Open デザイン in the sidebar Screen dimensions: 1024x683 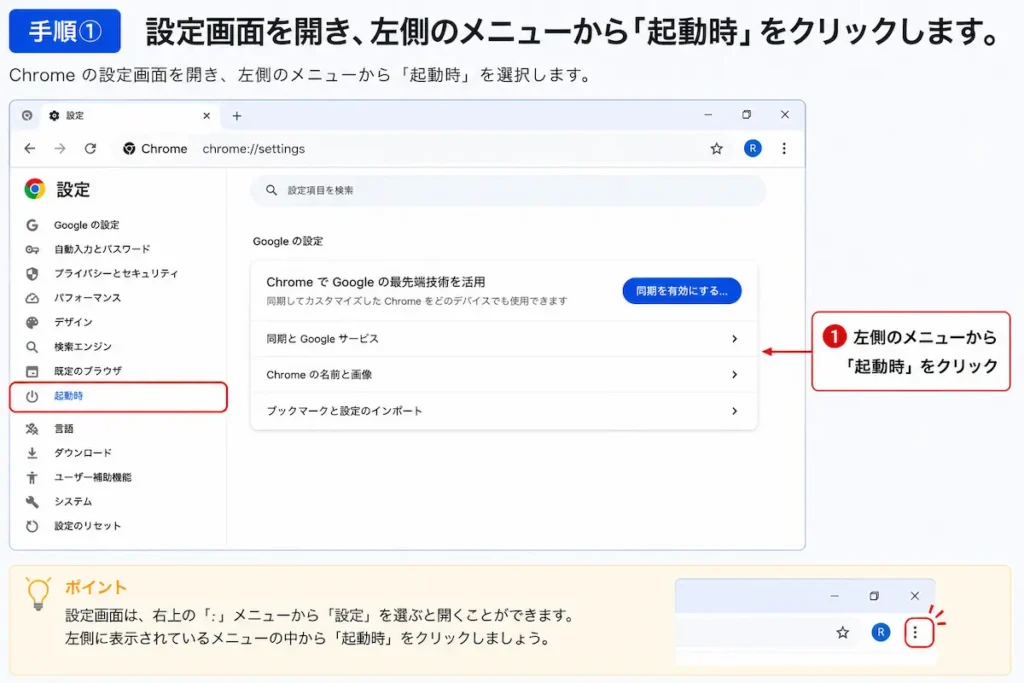tap(73, 322)
